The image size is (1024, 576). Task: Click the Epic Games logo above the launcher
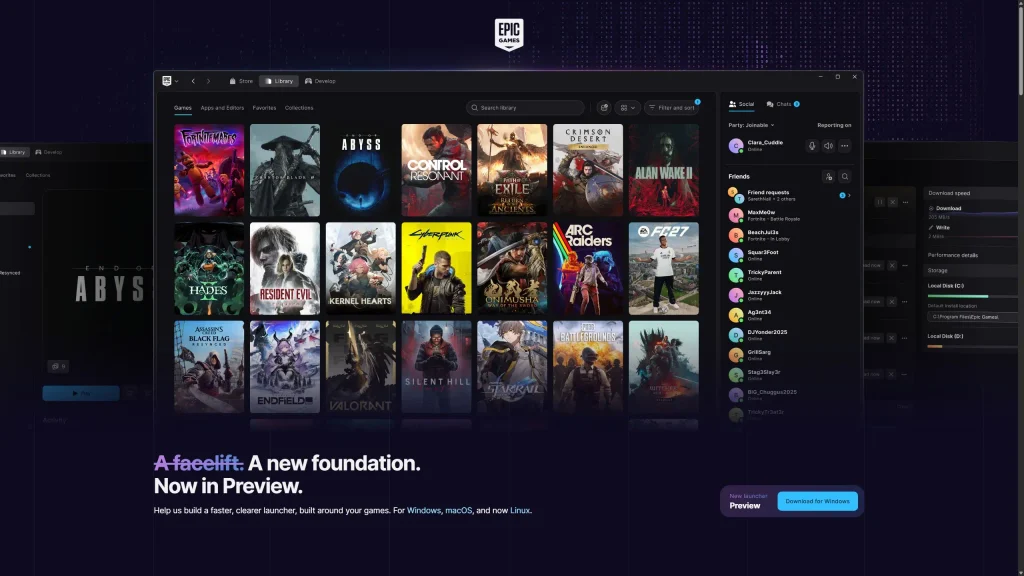point(509,35)
